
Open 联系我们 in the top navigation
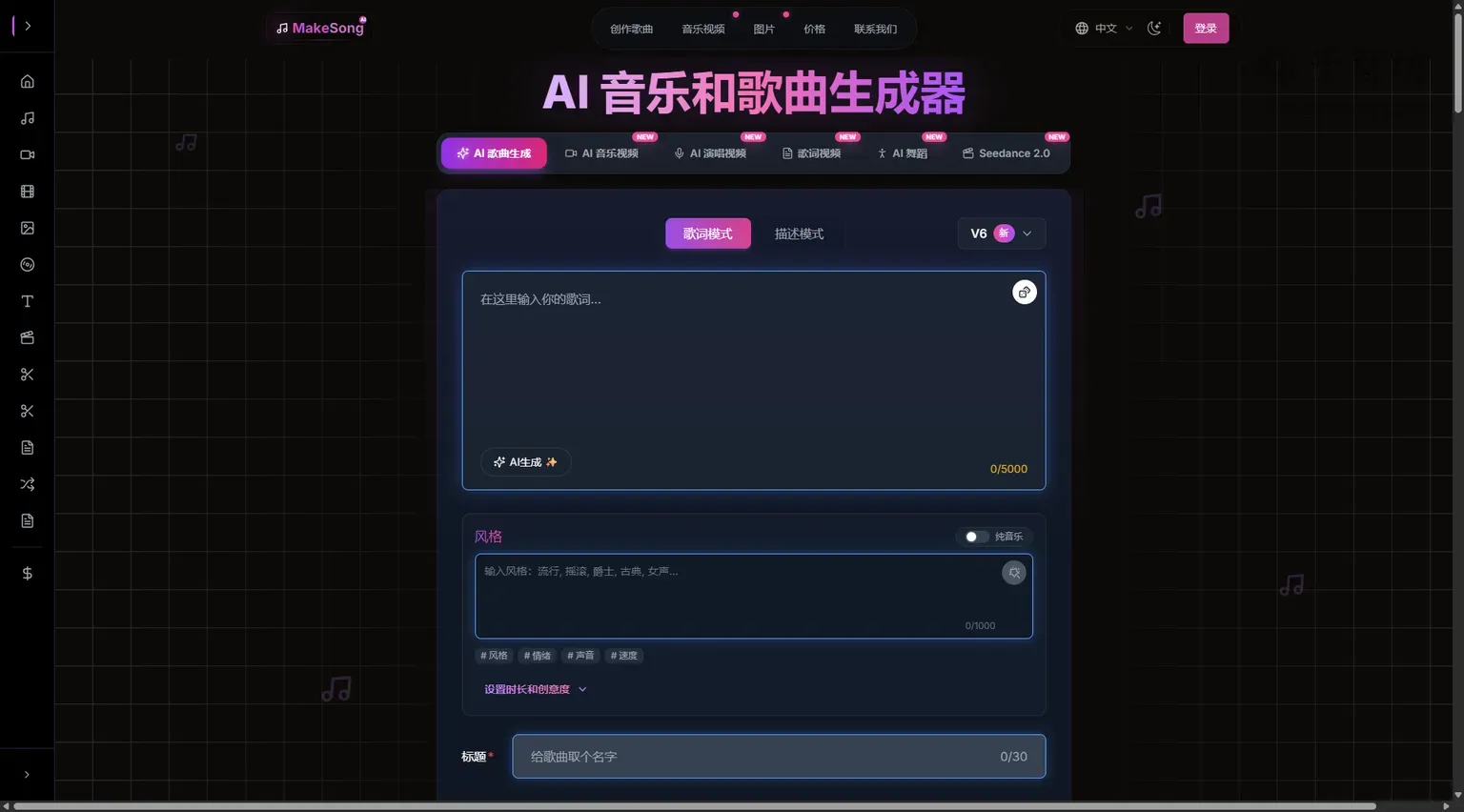pos(876,29)
